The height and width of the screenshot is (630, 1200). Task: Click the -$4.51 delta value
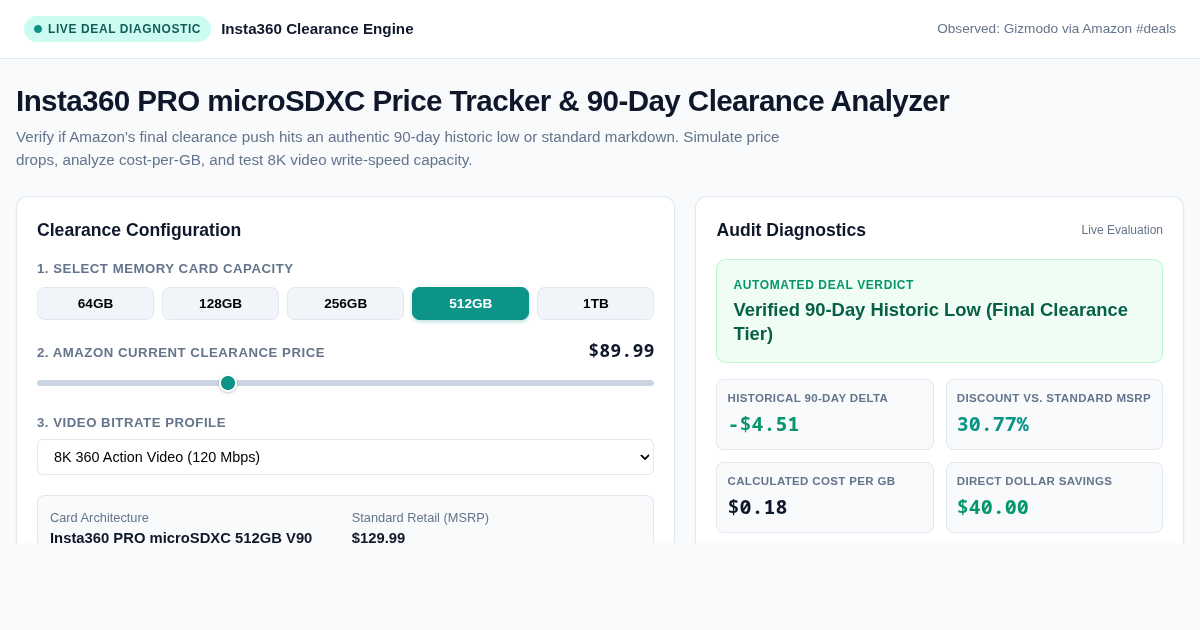(x=763, y=424)
